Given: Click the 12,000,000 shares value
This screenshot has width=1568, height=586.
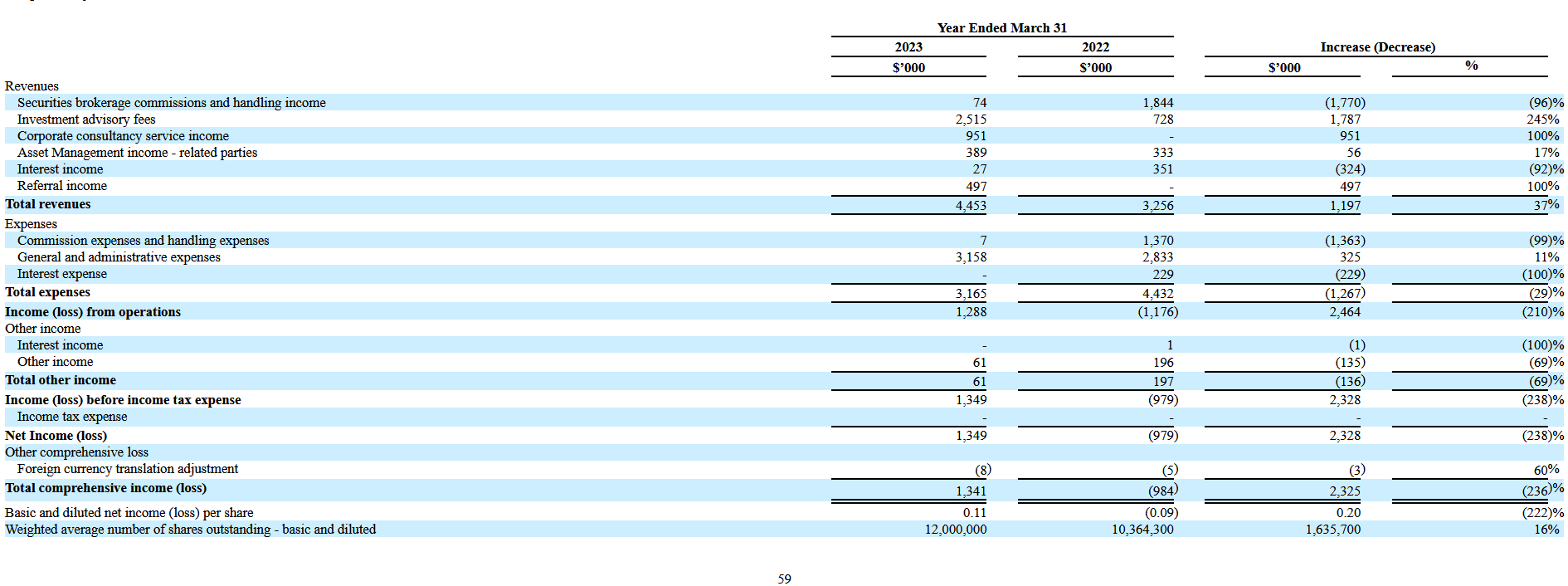Looking at the screenshot, I should [x=956, y=530].
